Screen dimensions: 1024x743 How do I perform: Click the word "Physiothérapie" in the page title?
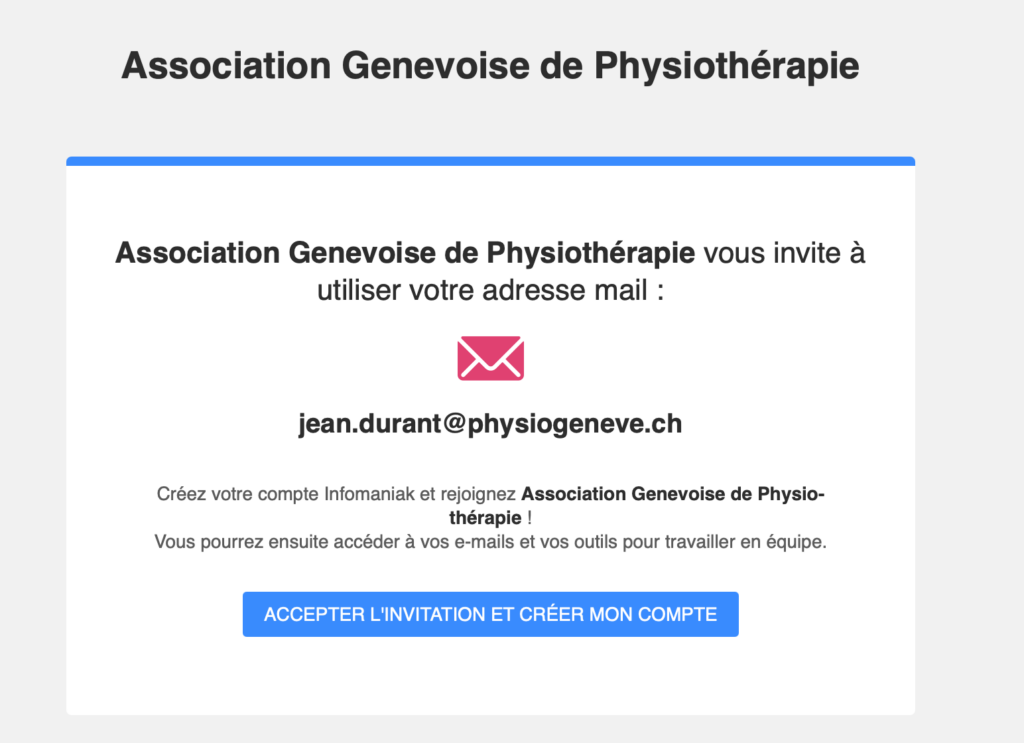(x=726, y=67)
